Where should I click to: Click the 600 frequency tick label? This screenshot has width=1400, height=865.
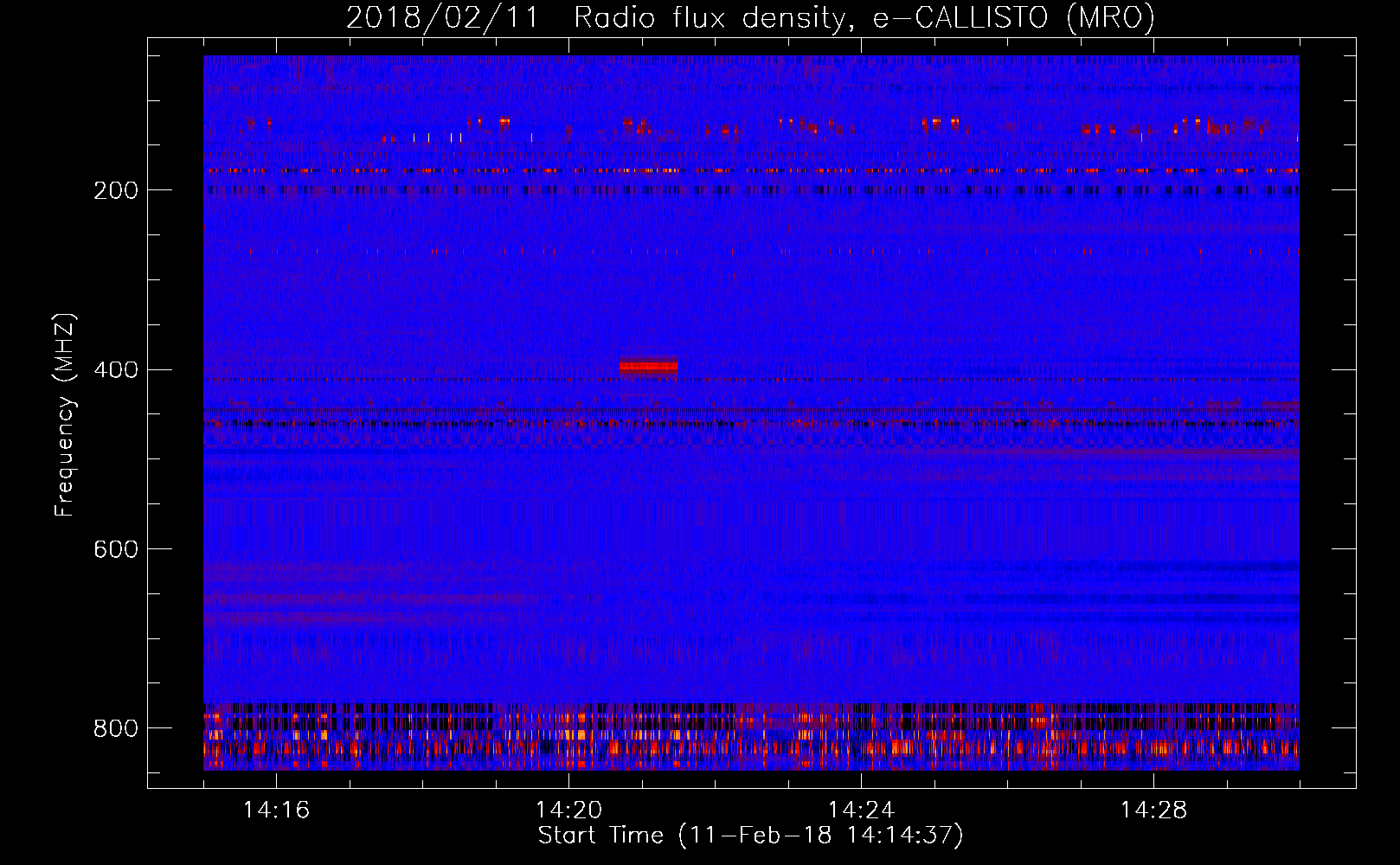[116, 549]
